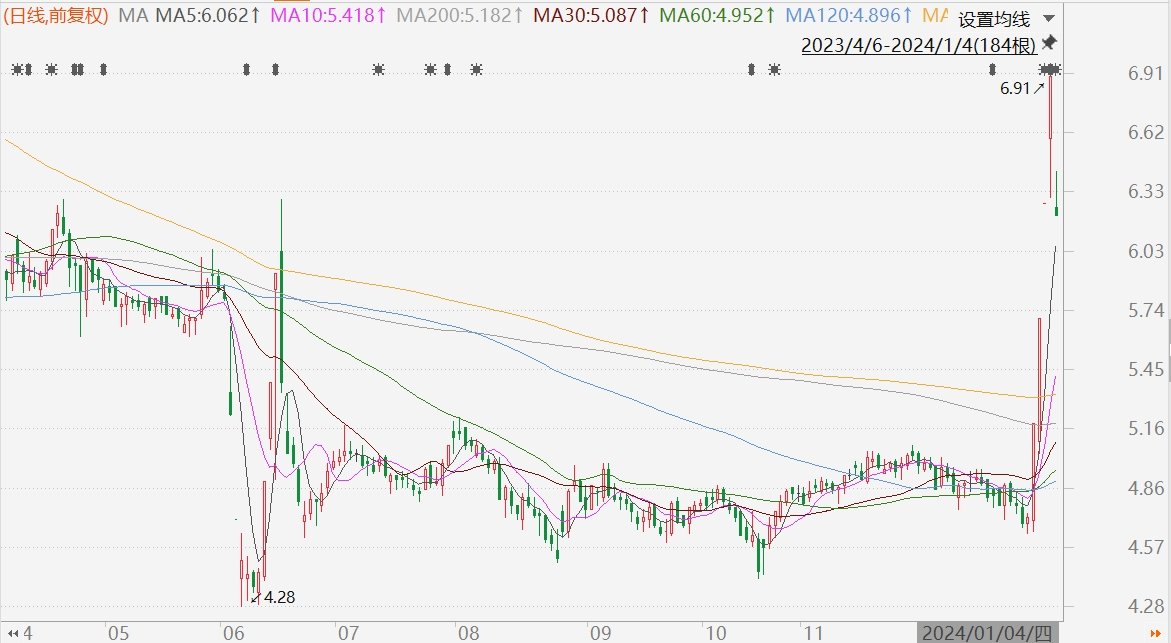Click the MA120:4.896 average label
The width and height of the screenshot is (1171, 643).
coord(850,14)
